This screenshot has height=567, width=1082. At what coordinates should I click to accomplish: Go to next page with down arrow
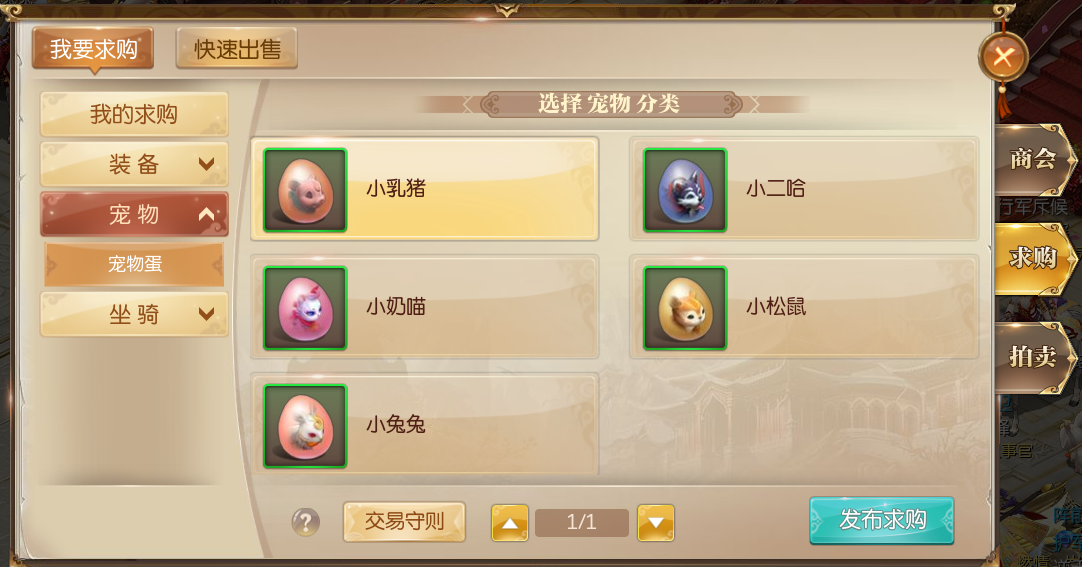pyautogui.click(x=656, y=523)
